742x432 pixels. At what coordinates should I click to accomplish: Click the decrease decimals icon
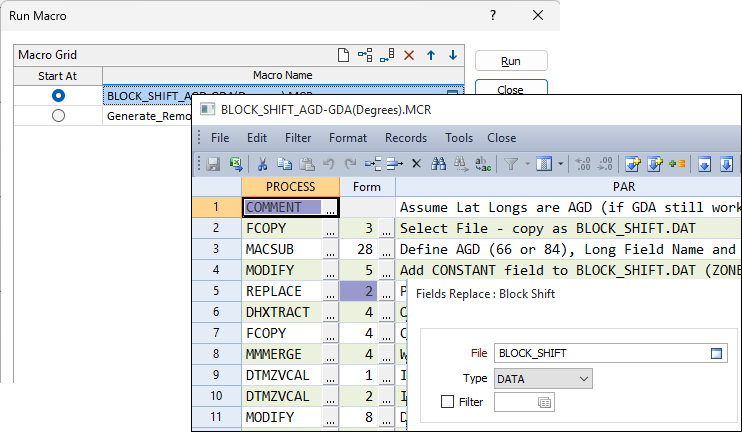pos(583,164)
